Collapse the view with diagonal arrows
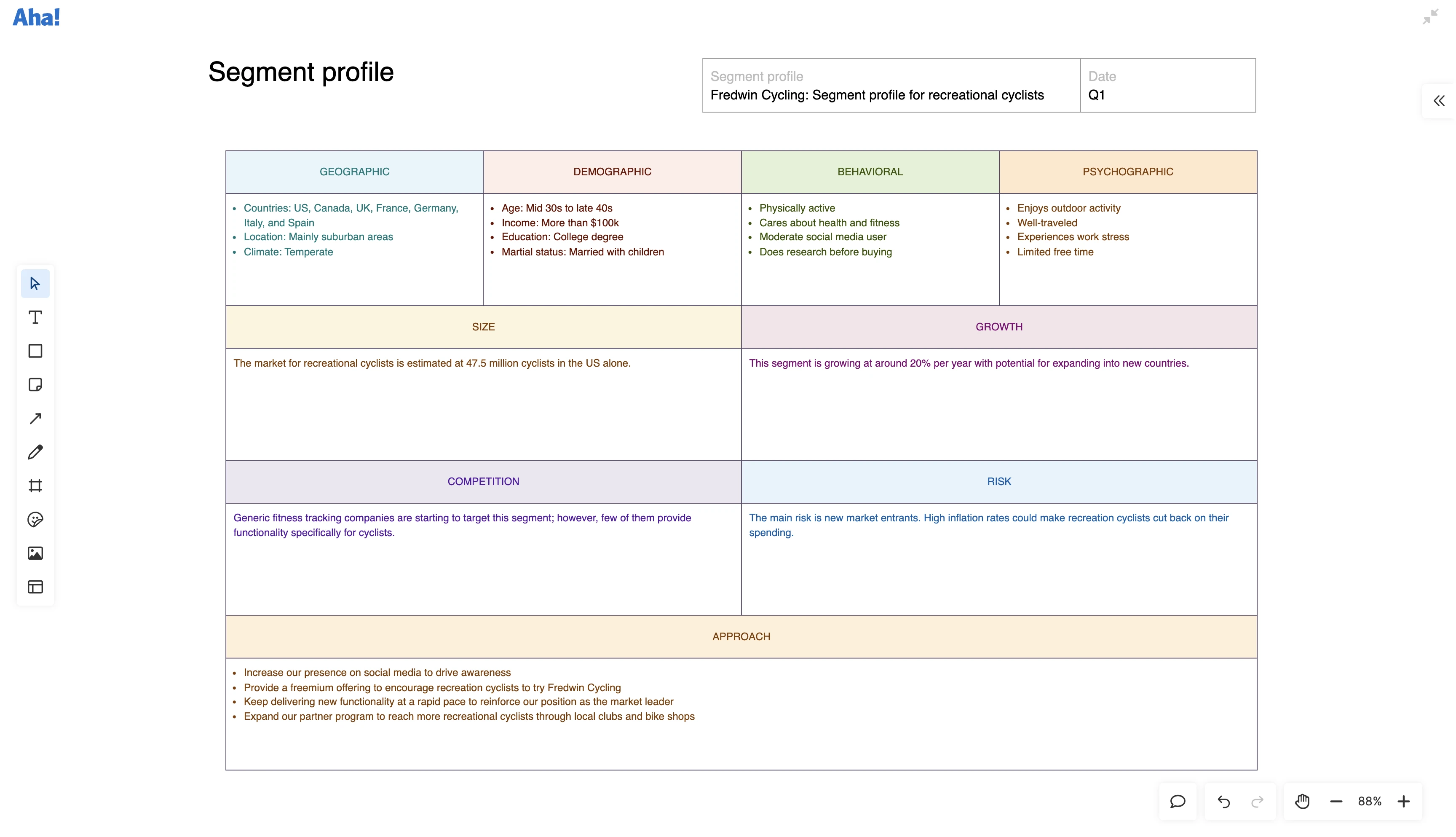 coord(1431,17)
